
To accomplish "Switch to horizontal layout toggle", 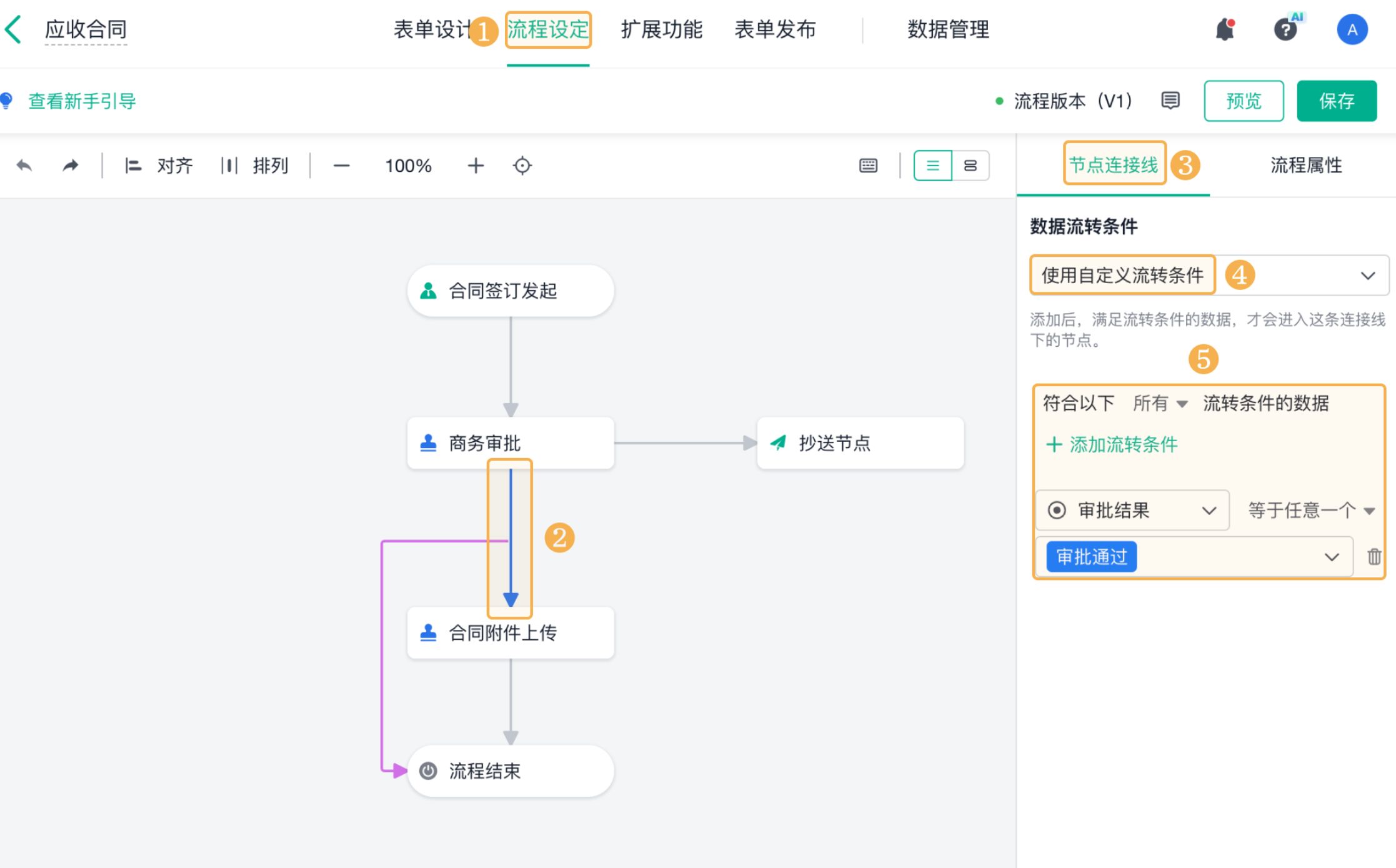I will pos(970,166).
